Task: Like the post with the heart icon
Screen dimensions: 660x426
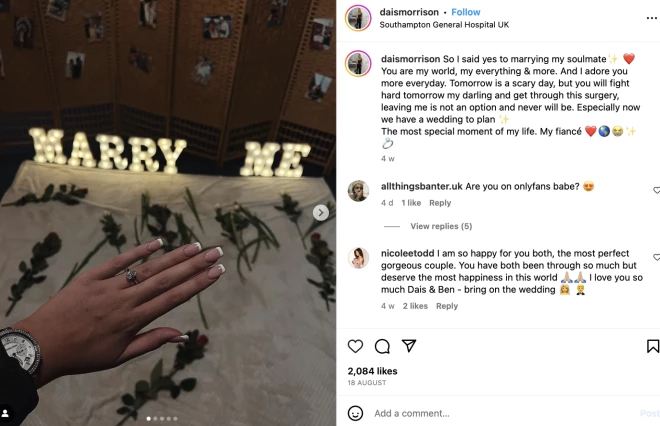Action: (355, 346)
